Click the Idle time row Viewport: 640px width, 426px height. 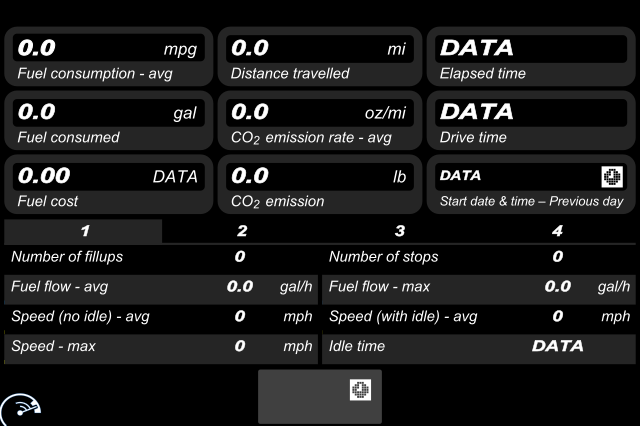[479, 346]
